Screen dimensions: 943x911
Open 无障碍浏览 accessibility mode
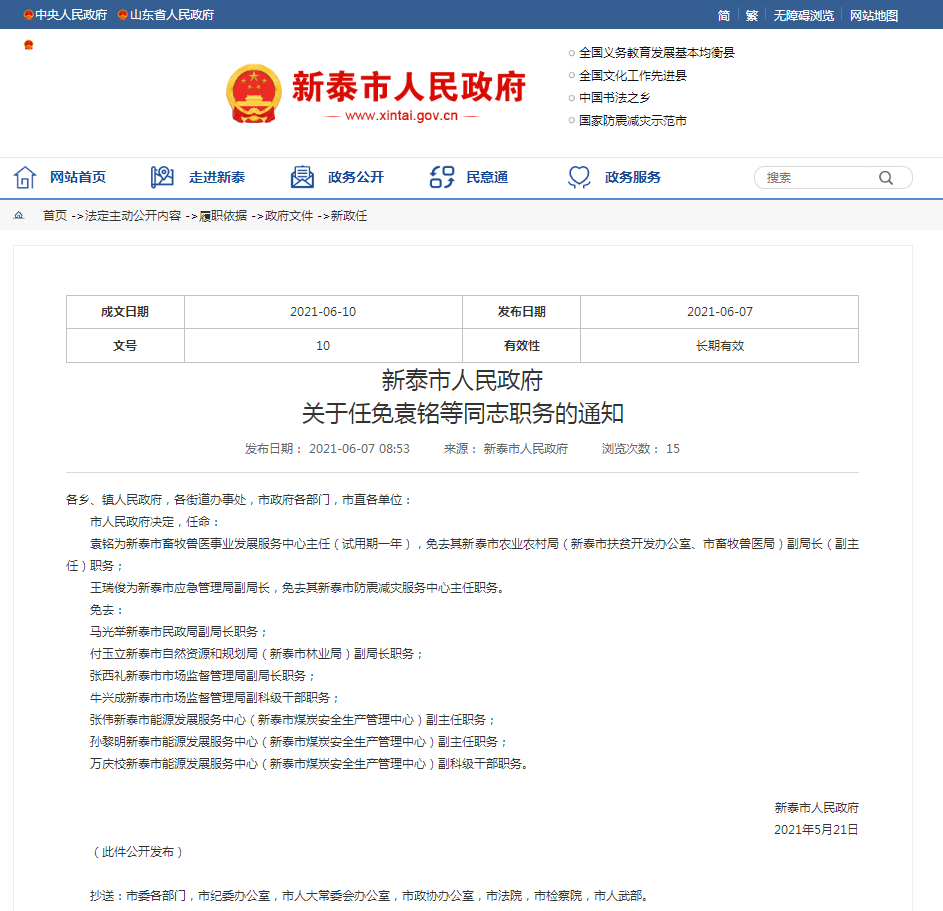point(803,16)
